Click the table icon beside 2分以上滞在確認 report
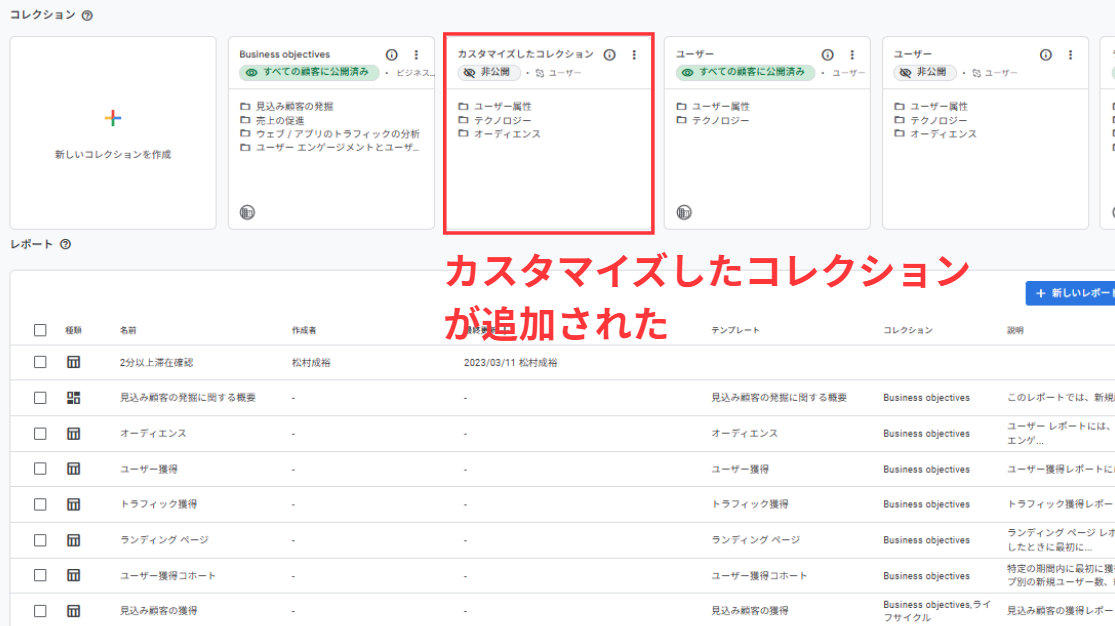This screenshot has width=1115, height=626. [x=73, y=362]
